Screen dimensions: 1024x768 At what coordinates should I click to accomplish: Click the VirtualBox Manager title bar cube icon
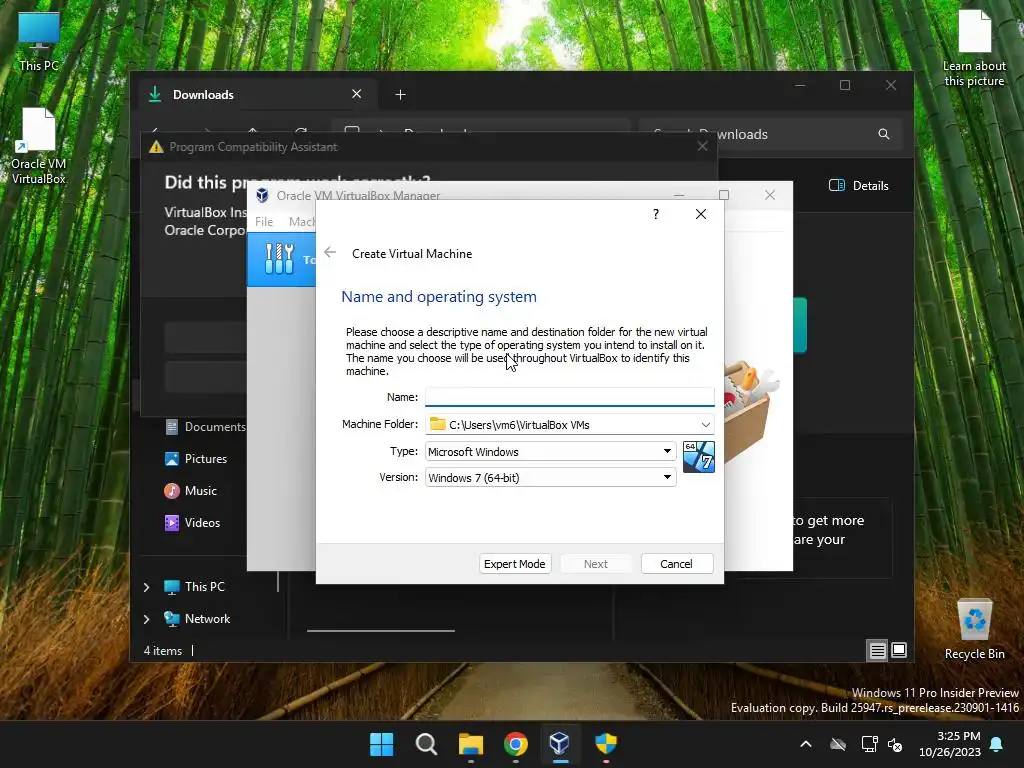(263, 195)
